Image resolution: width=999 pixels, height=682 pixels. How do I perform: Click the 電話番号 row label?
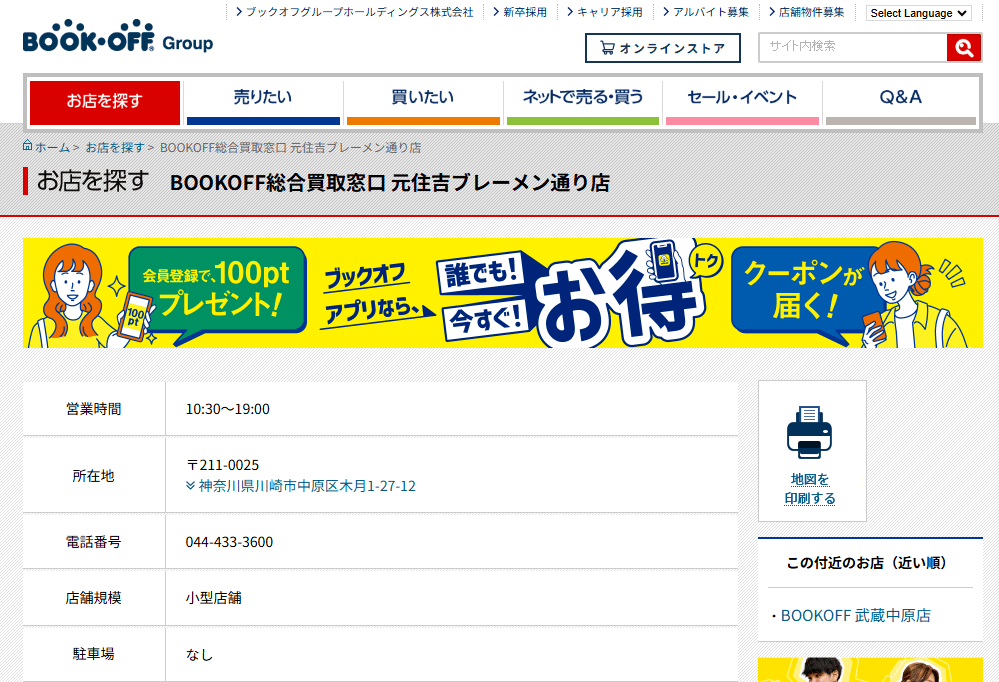(x=94, y=542)
